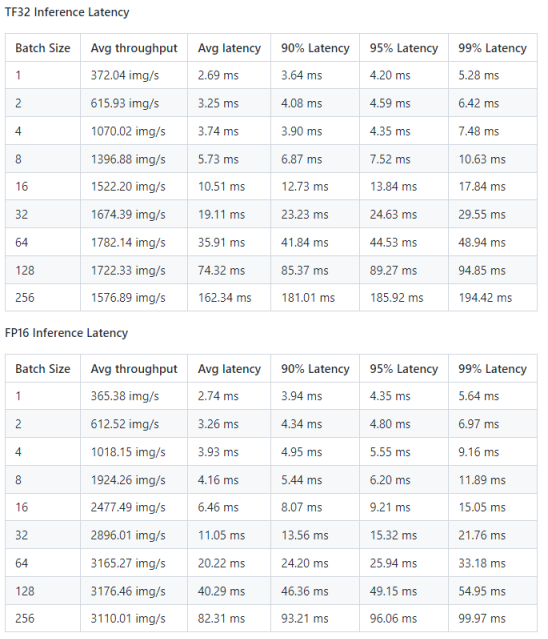Select the 3176.46 img/s throughput cell
The image size is (548, 639).
134,591
